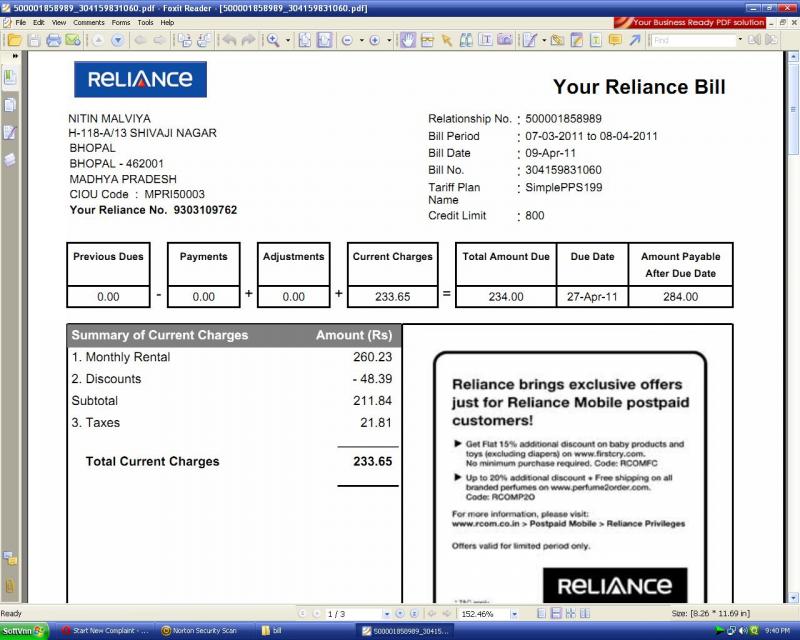This screenshot has width=800, height=640.
Task: Zoom in using the plus circle button
Action: click(x=374, y=40)
